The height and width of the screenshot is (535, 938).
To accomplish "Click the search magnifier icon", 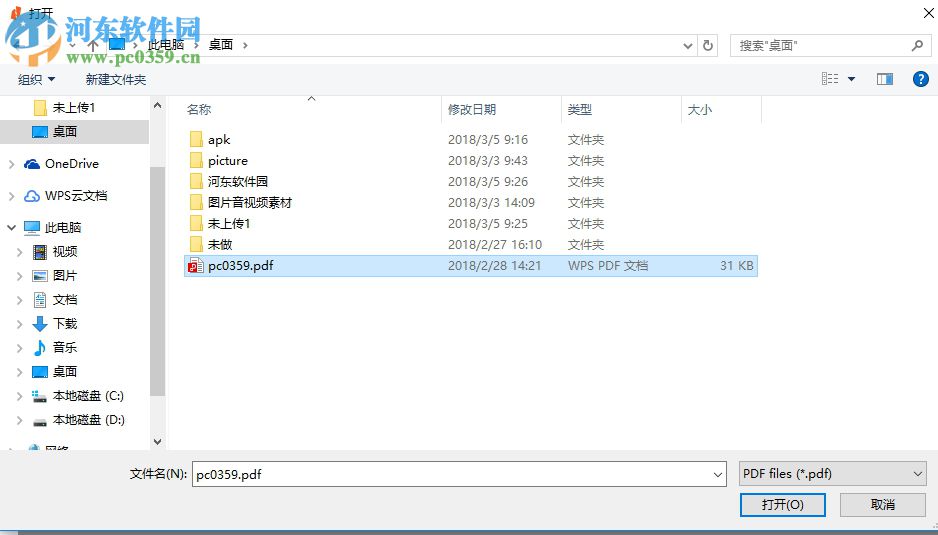I will coord(917,45).
